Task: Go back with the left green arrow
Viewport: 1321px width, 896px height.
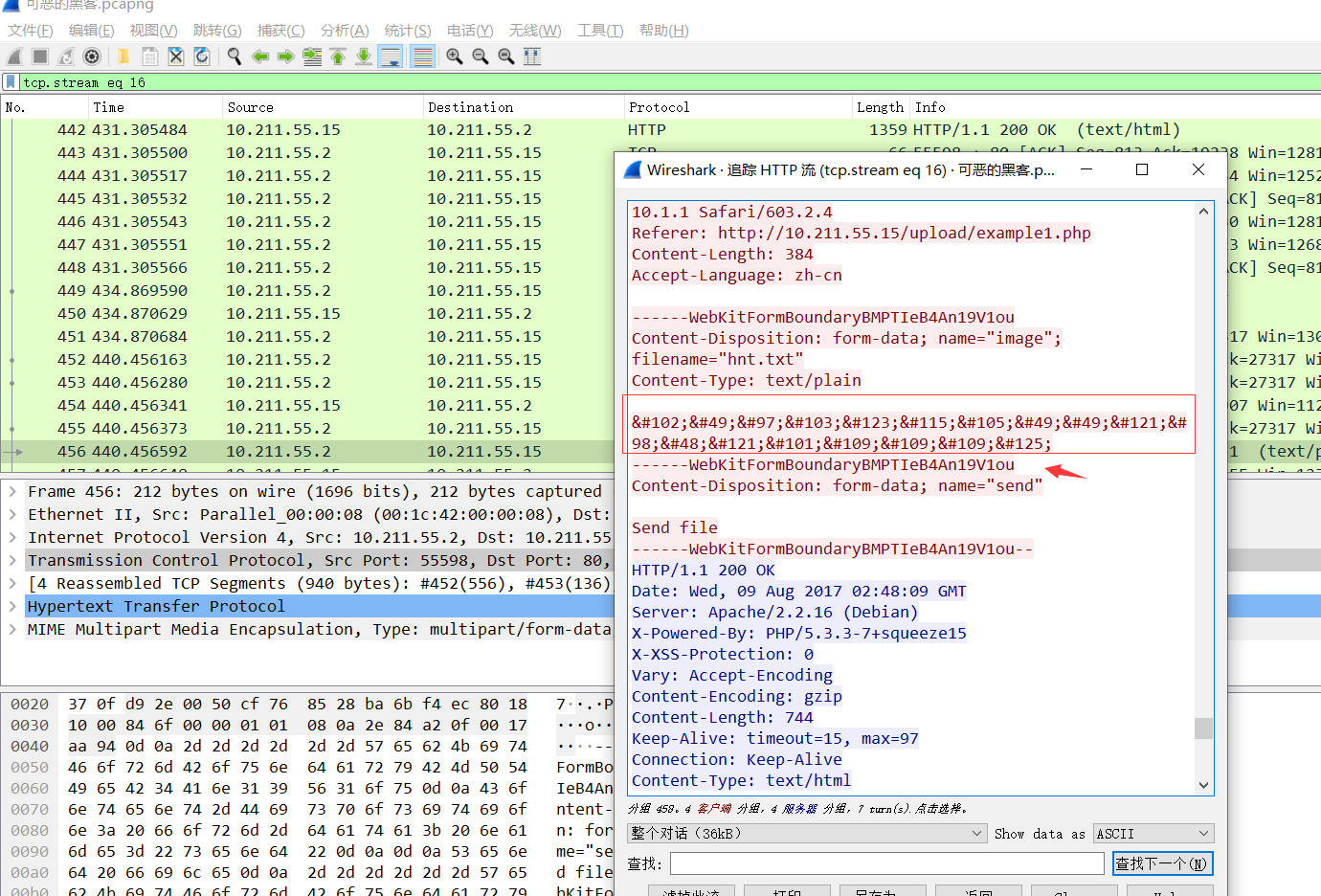Action: [260, 56]
